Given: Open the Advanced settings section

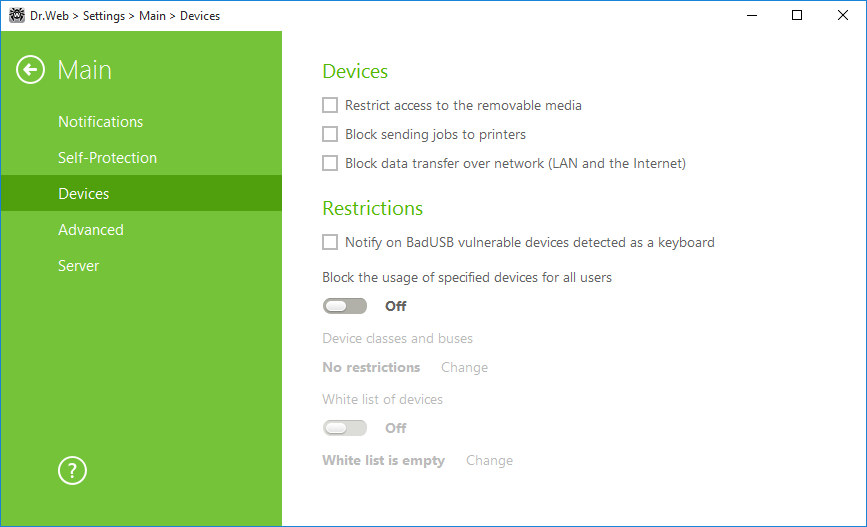Looking at the screenshot, I should tap(91, 229).
